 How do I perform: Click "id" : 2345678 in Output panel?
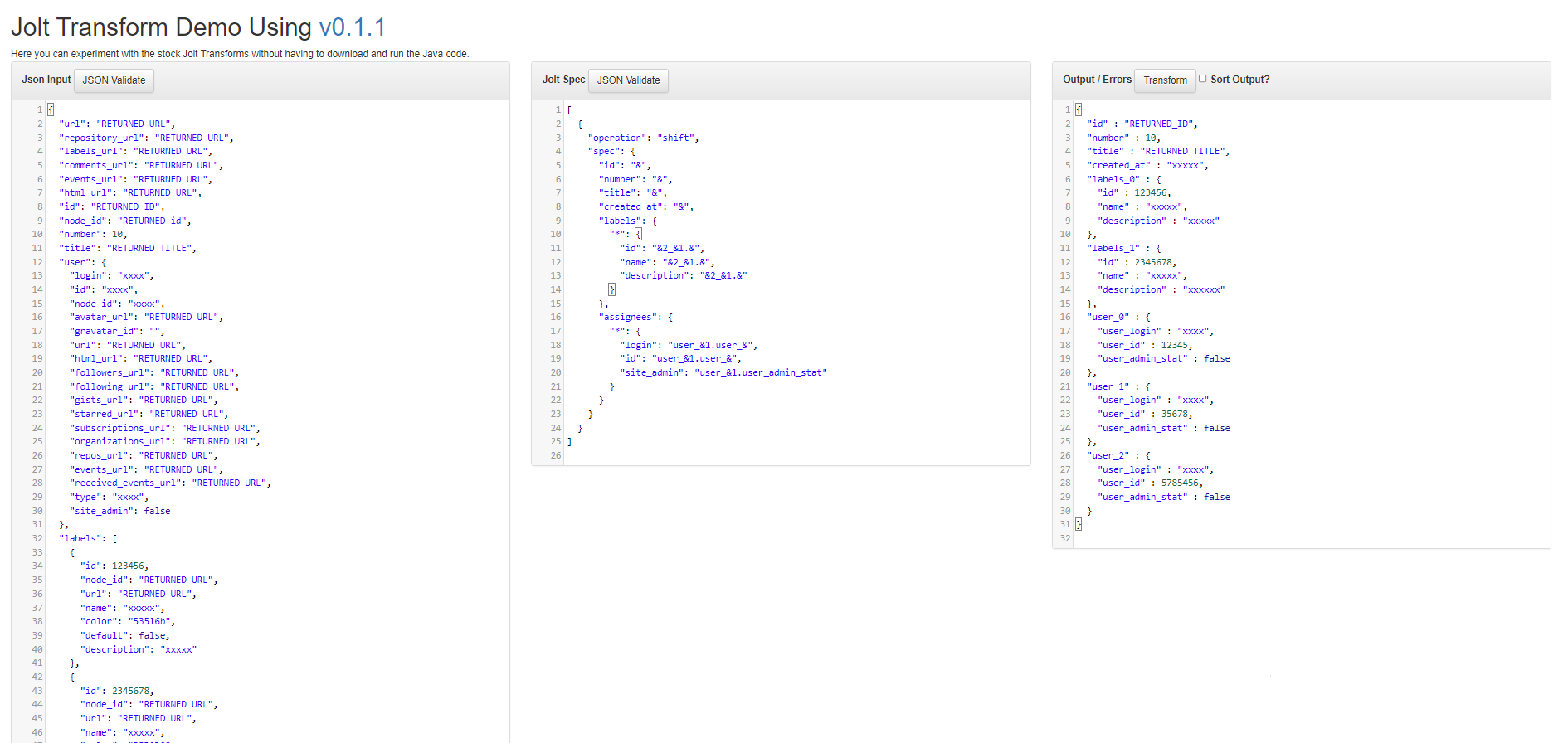1137,262
